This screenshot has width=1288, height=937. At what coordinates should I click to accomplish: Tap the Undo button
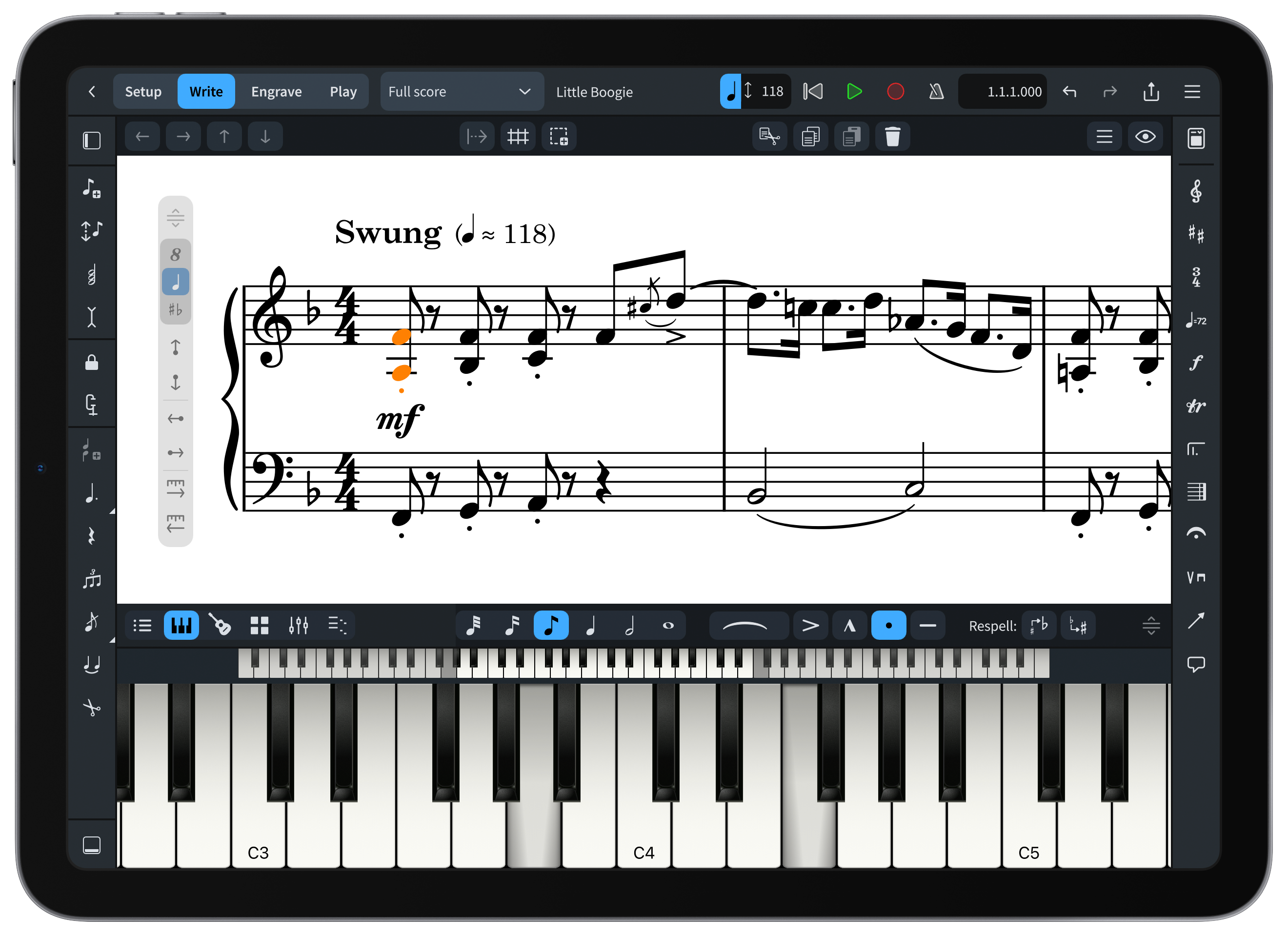point(1069,91)
